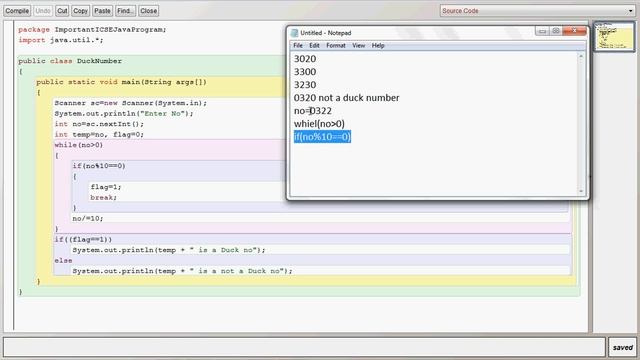
Task: Click '3300' line in Notepad
Action: [305, 72]
